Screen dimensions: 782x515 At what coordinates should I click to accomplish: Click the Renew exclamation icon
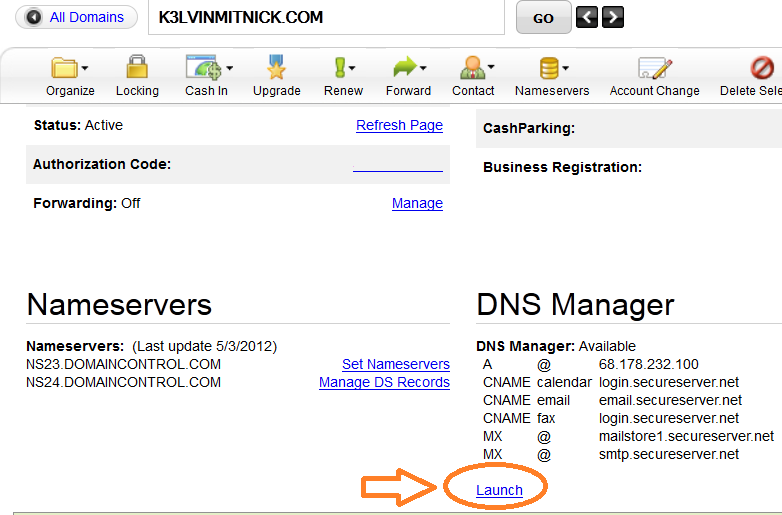pyautogui.click(x=340, y=68)
